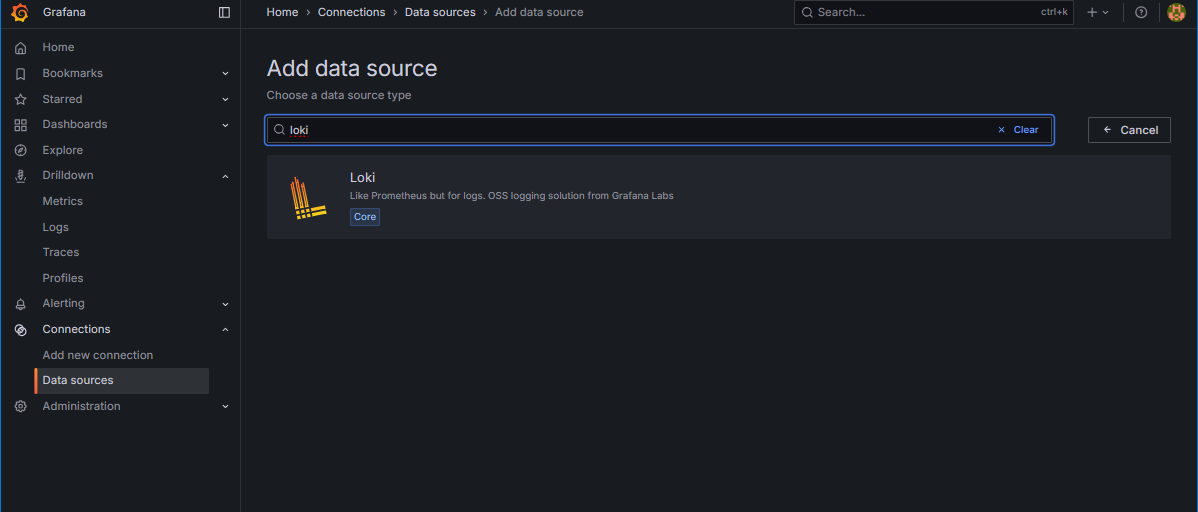The image size is (1198, 512).
Task: Toggle the sidebar dock menu icon
Action: pyautogui.click(x=224, y=12)
